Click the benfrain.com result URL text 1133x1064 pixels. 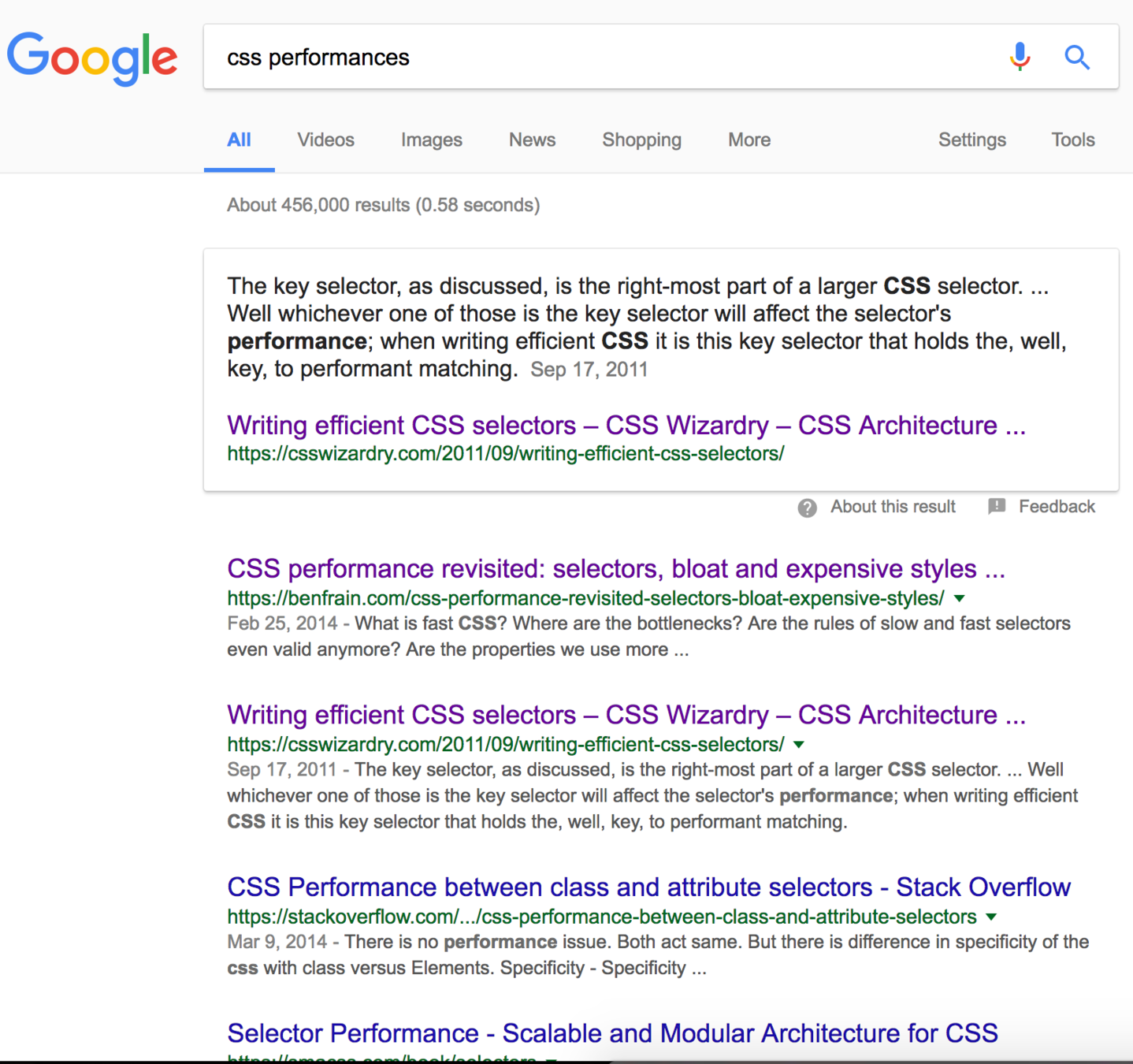point(585,598)
